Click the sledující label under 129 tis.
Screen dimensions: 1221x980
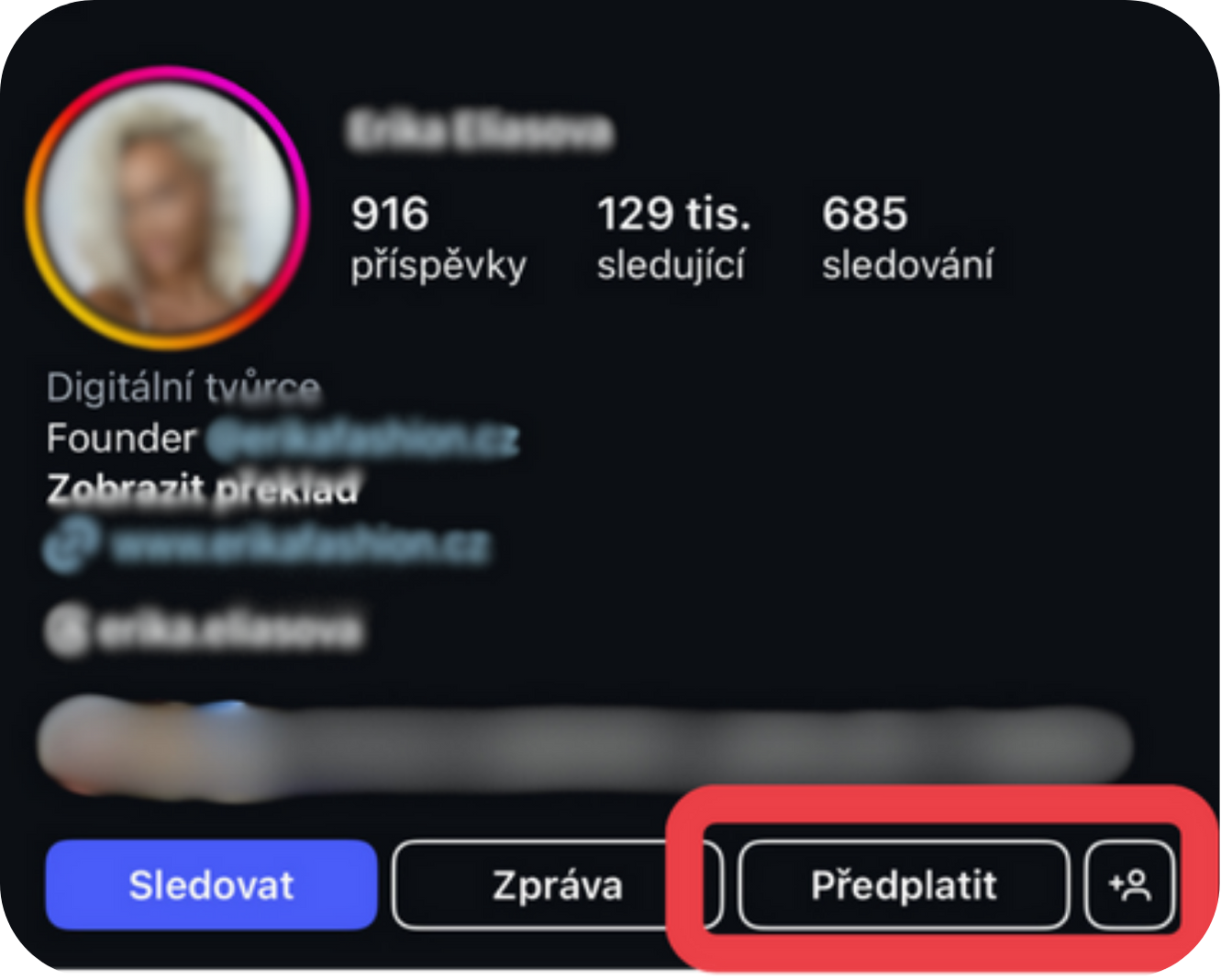pos(671,265)
